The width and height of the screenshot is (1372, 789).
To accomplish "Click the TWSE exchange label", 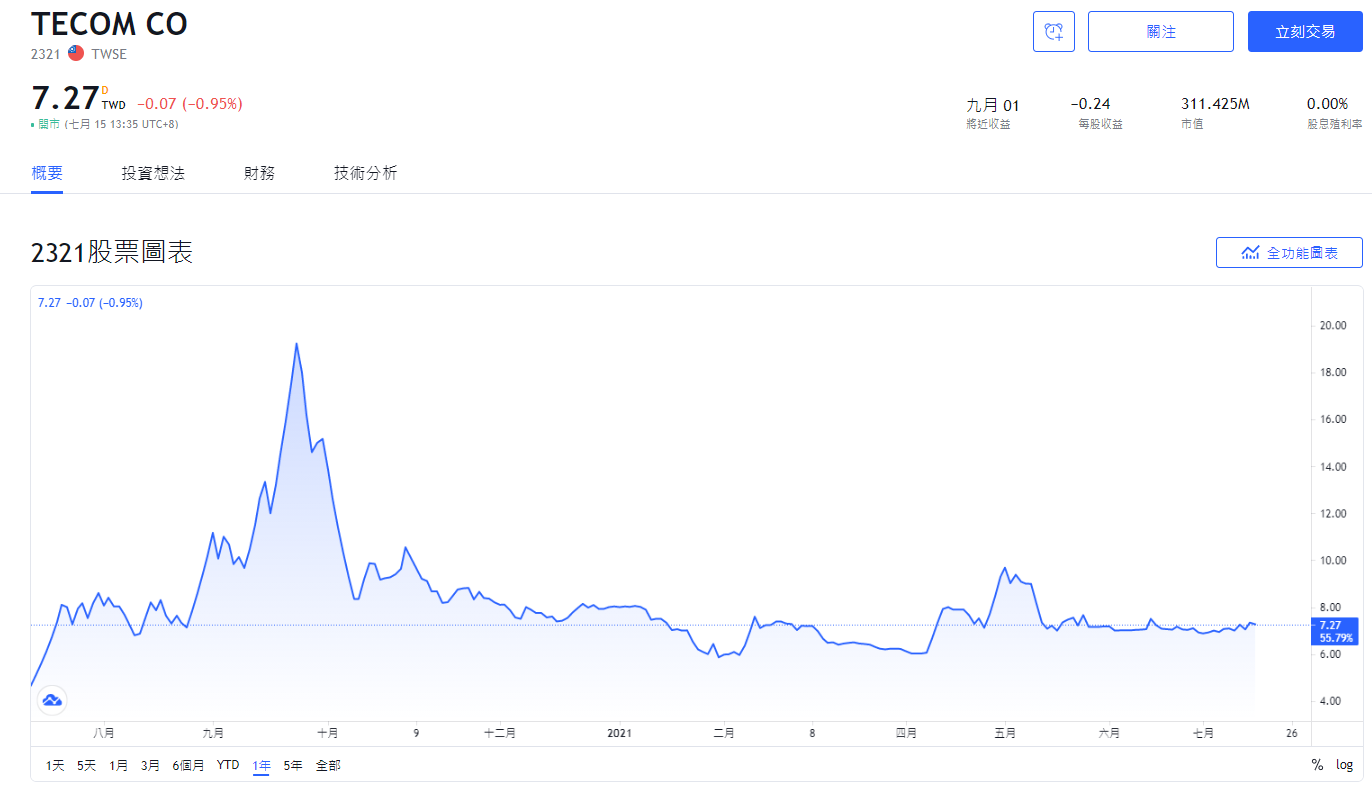I will (109, 54).
